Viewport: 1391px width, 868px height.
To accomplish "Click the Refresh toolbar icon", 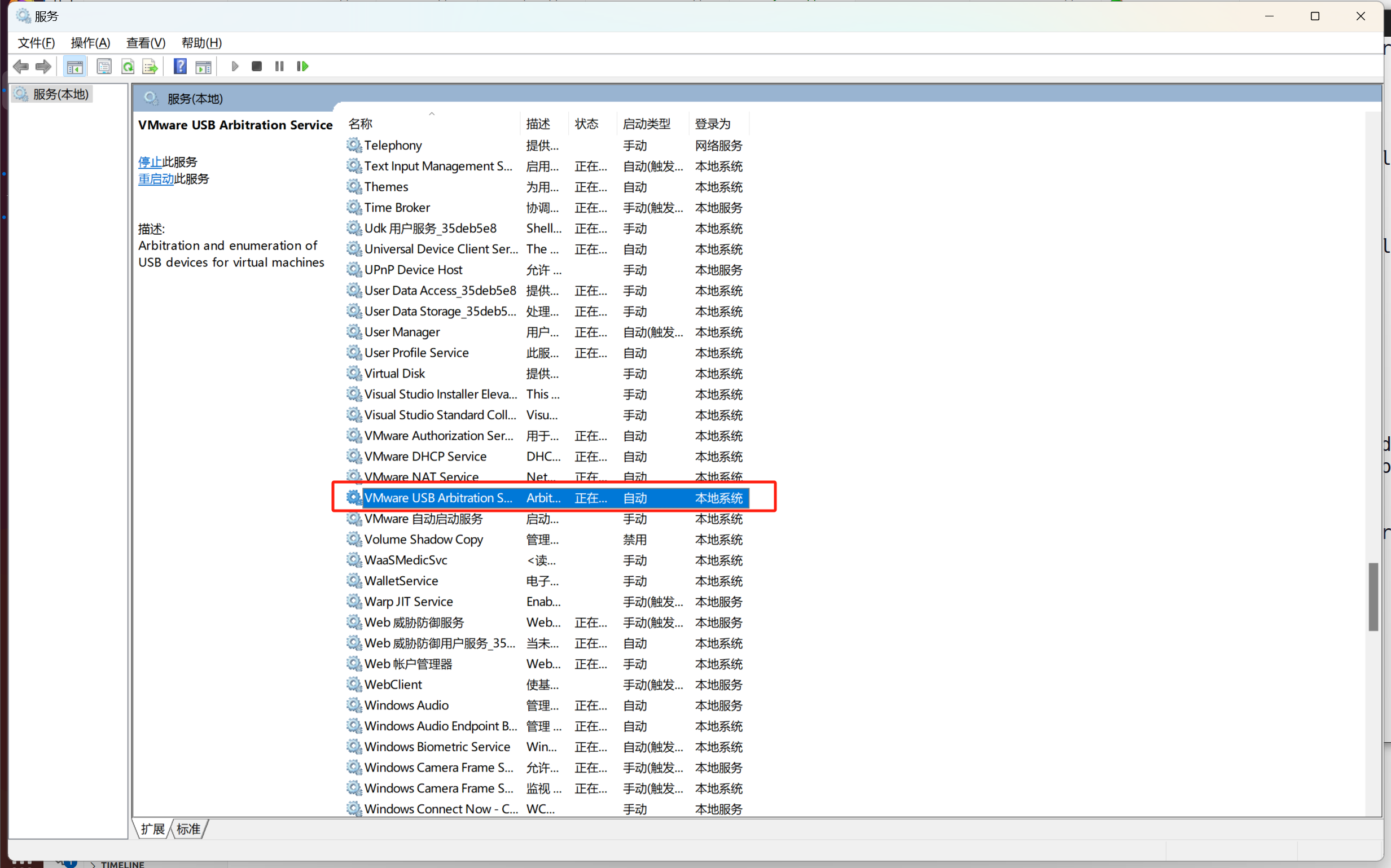I will [x=128, y=67].
